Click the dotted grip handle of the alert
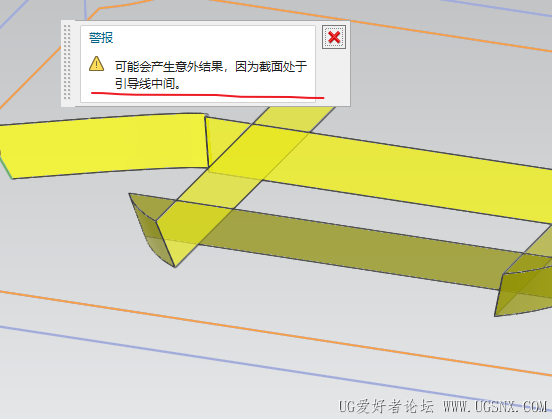 [67, 62]
